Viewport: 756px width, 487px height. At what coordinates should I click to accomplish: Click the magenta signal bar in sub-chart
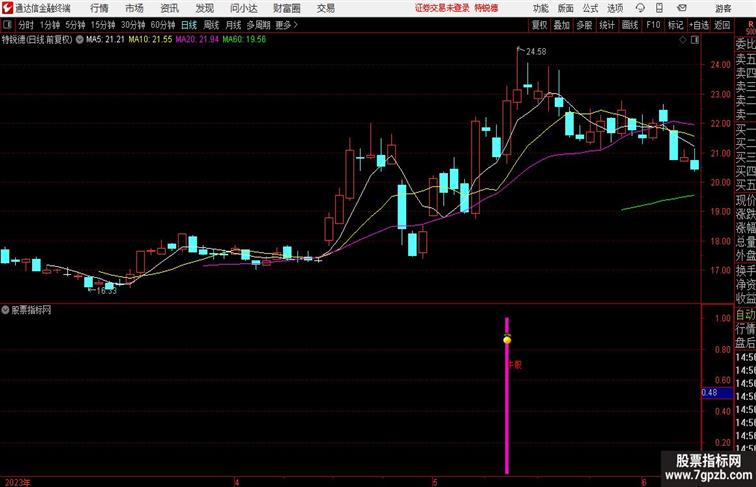coord(507,395)
